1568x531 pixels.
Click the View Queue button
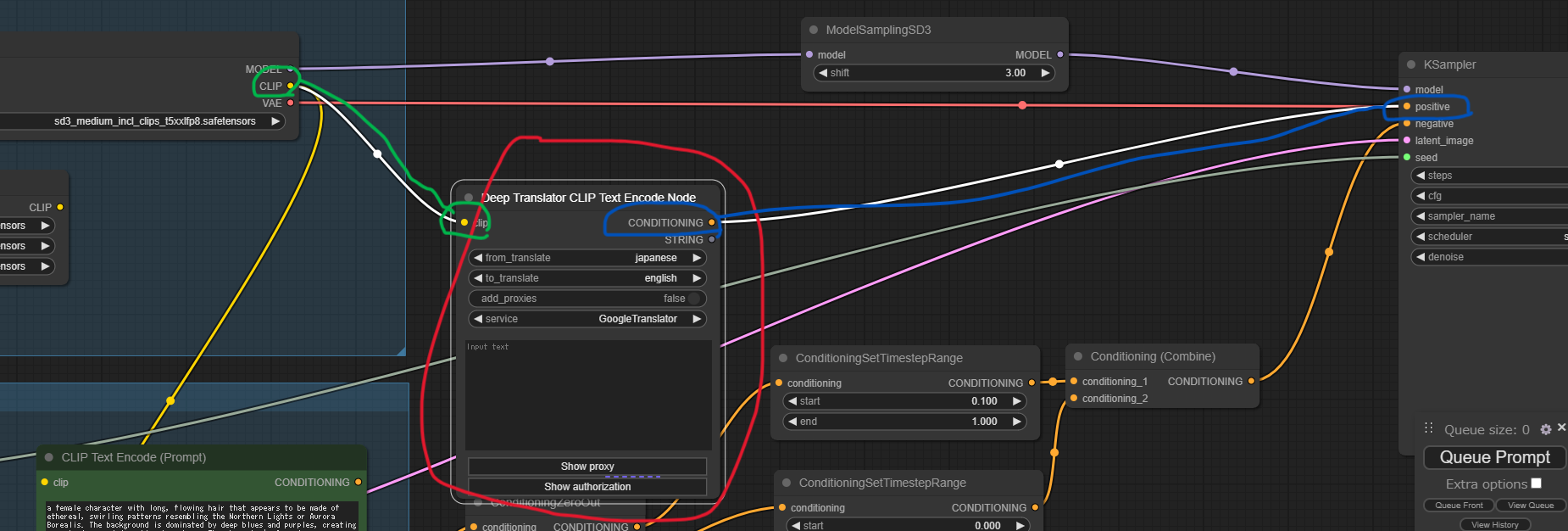[1531, 506]
